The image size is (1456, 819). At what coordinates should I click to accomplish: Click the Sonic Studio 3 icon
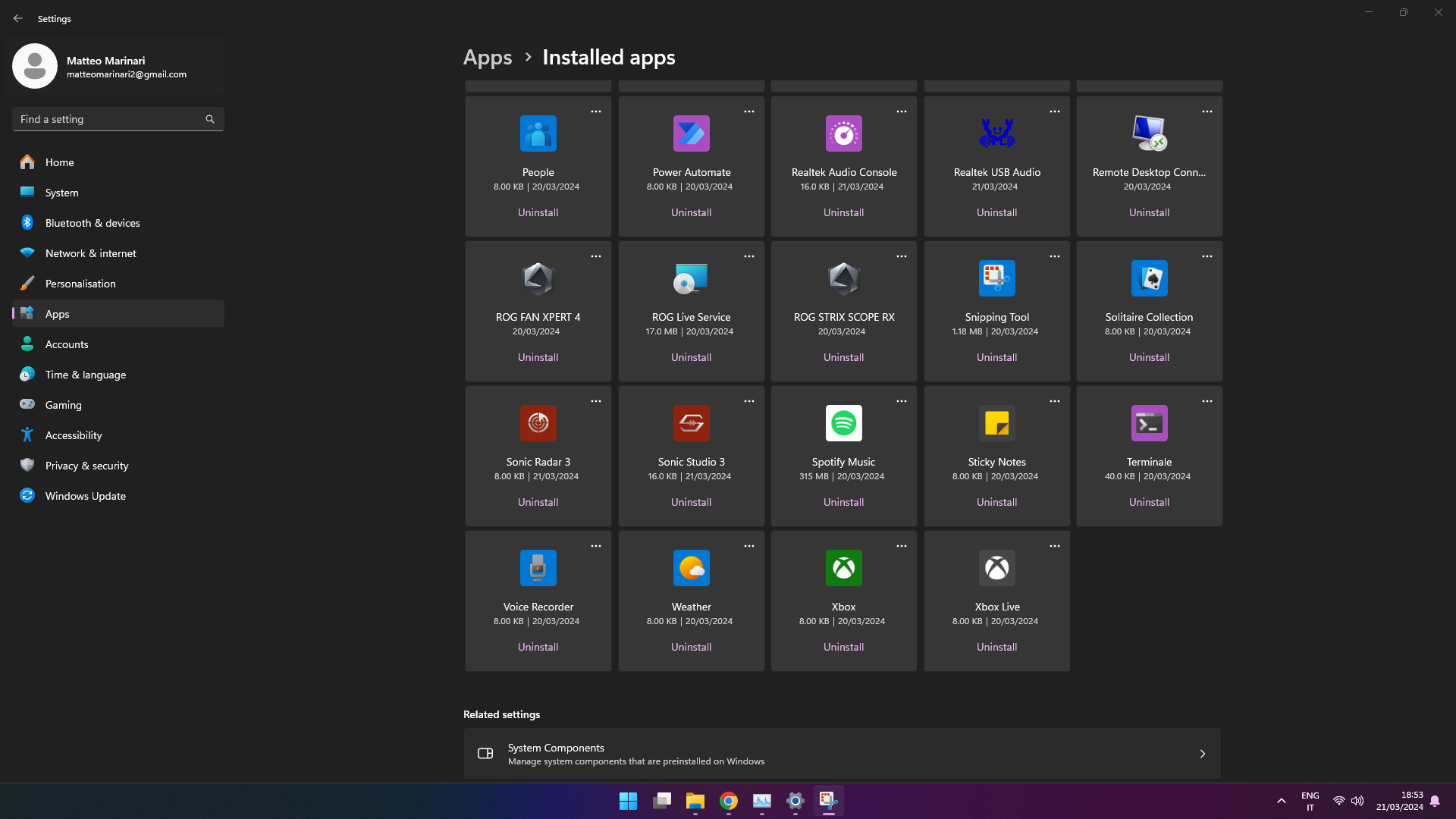point(691,423)
